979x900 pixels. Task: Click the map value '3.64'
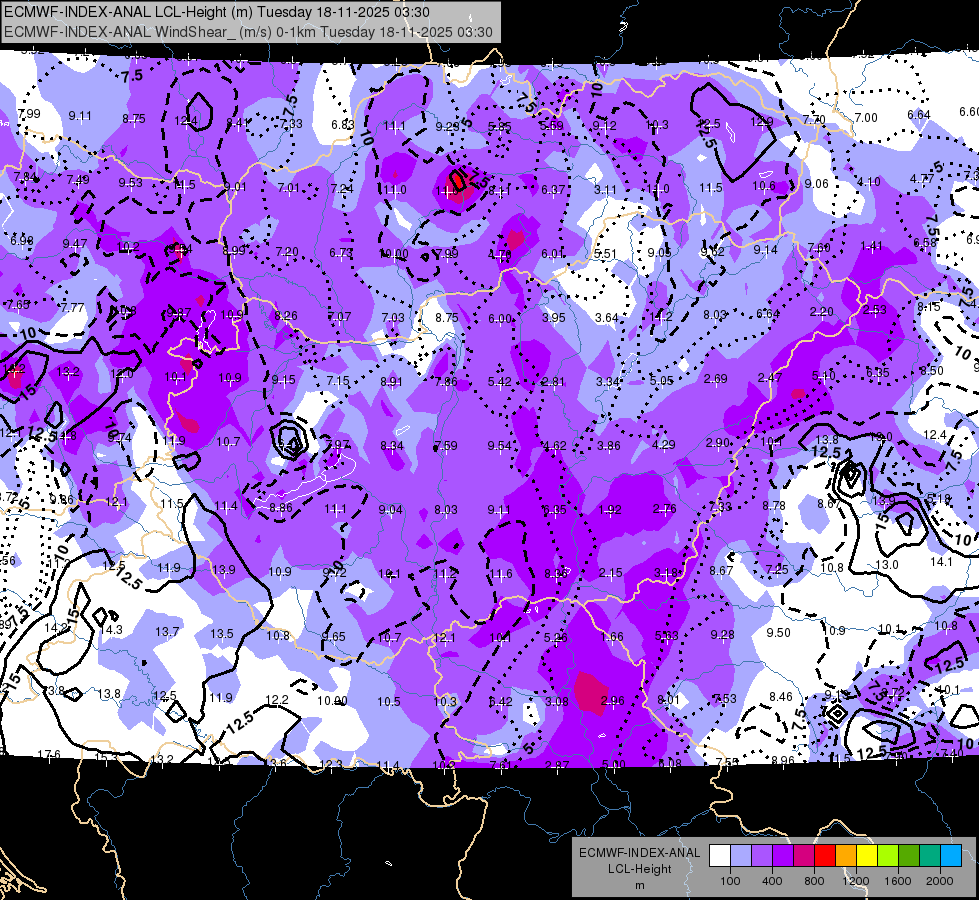coord(606,318)
